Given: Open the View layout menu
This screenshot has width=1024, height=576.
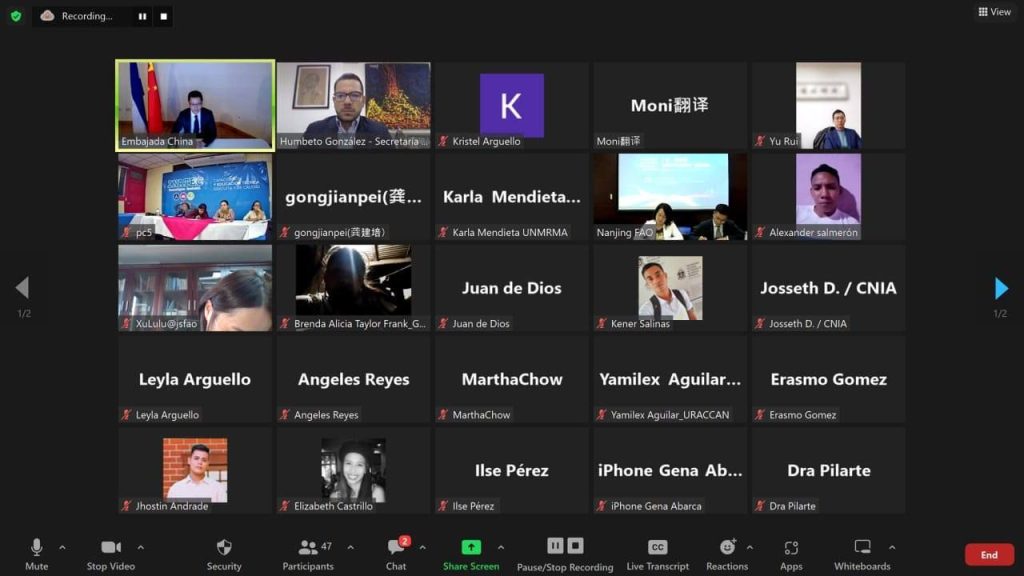Looking at the screenshot, I should coord(994,12).
